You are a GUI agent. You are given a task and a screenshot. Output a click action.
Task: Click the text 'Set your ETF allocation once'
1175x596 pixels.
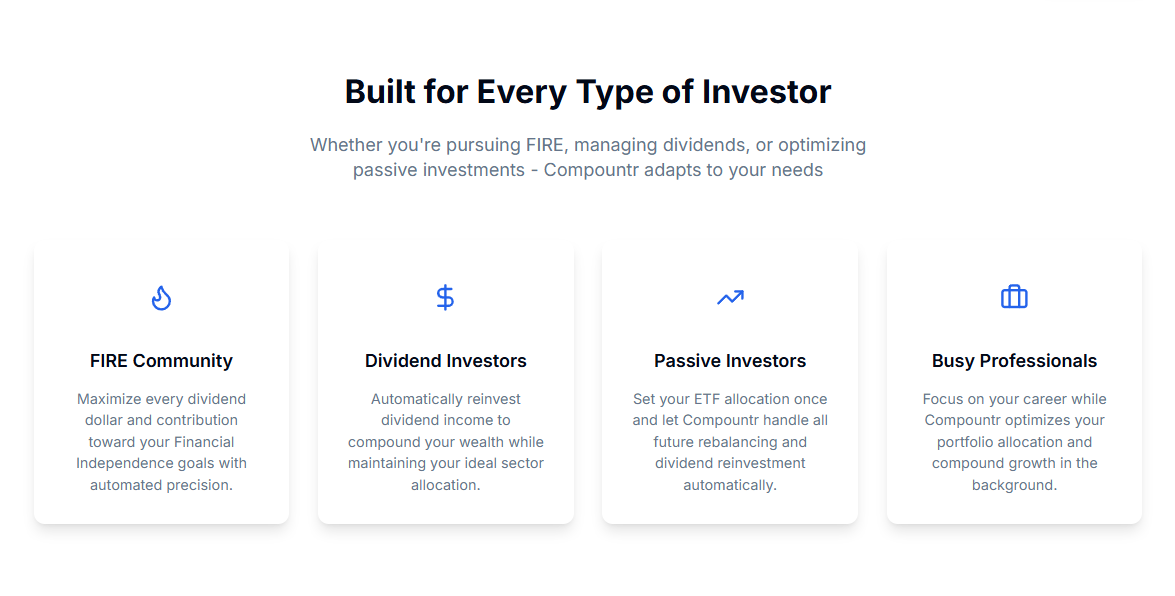[x=730, y=399]
